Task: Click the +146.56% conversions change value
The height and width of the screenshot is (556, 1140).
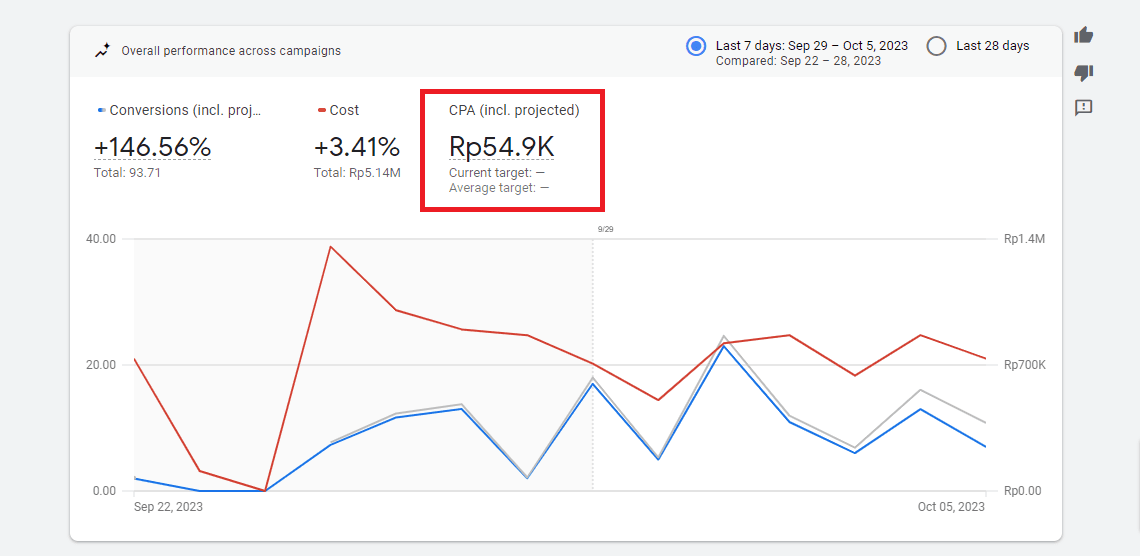Action: pos(153,148)
